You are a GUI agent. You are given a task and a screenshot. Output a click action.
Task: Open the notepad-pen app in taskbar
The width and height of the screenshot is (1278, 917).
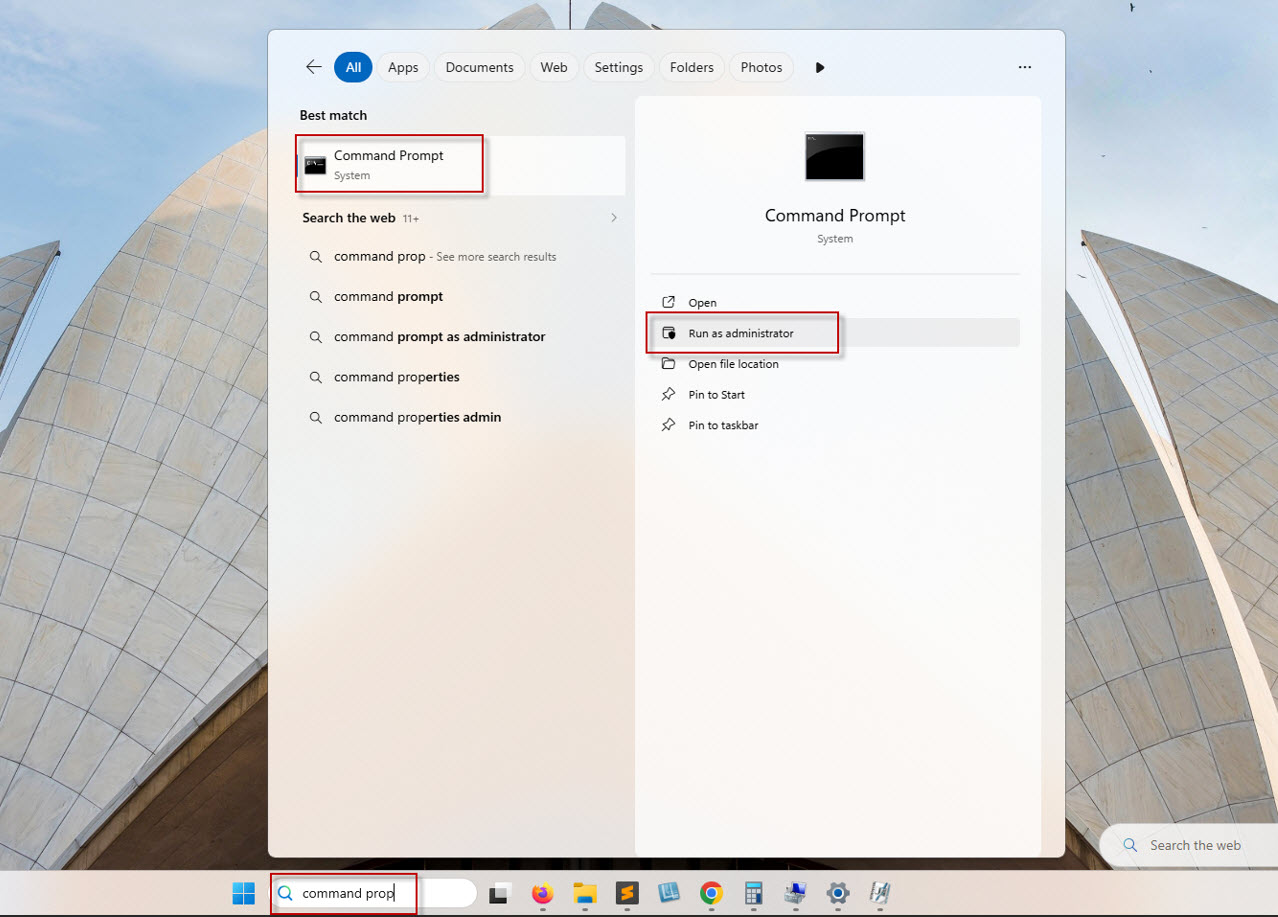880,893
